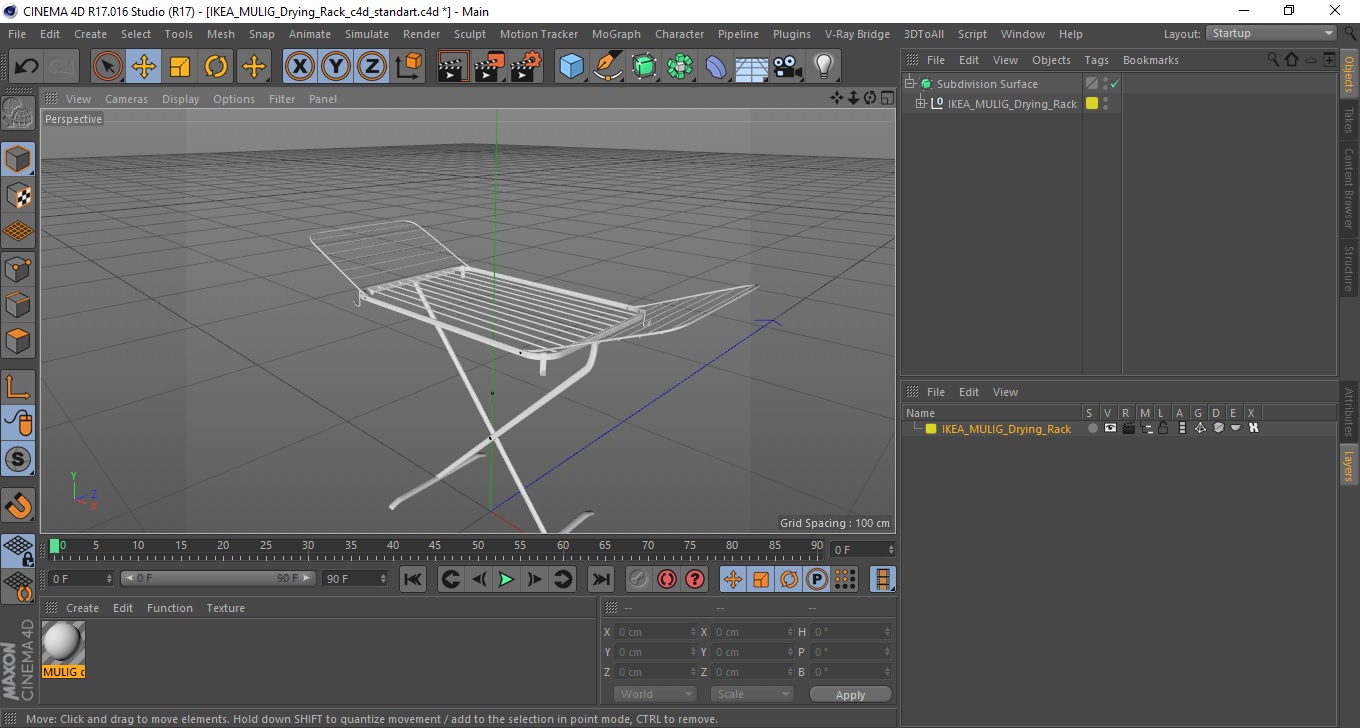This screenshot has height=728, width=1360.
Task: Select the Live Selection tool
Action: click(x=108, y=67)
